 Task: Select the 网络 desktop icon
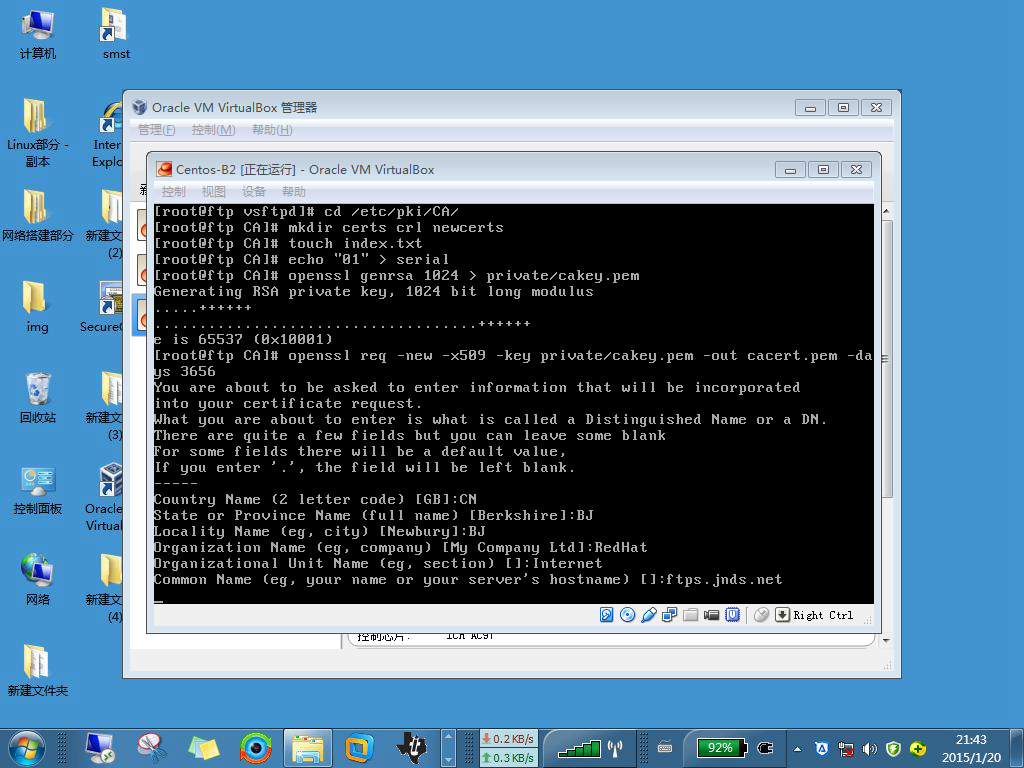click(x=37, y=580)
